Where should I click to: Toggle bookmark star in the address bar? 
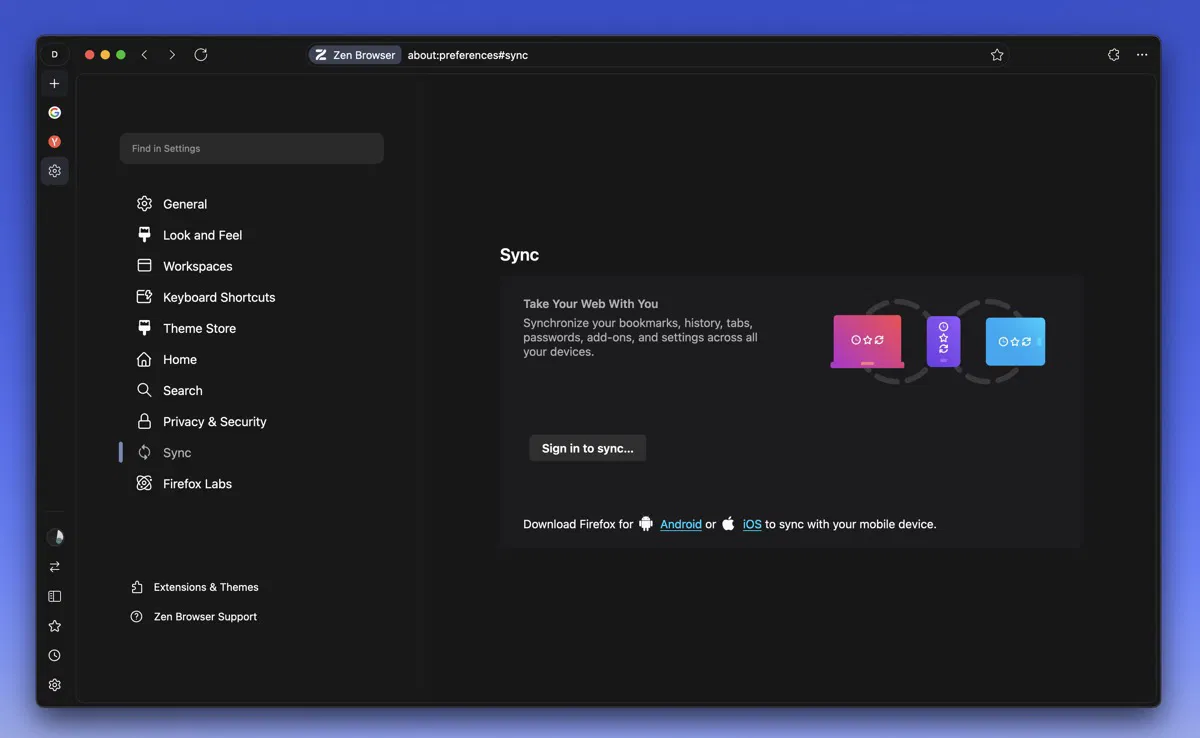click(996, 55)
